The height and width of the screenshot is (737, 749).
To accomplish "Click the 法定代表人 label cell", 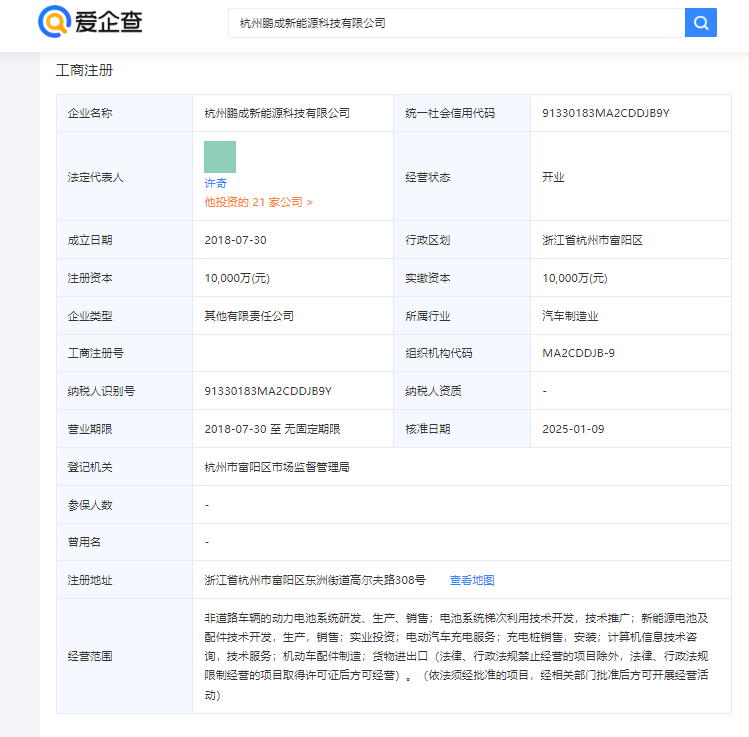I will tap(125, 176).
